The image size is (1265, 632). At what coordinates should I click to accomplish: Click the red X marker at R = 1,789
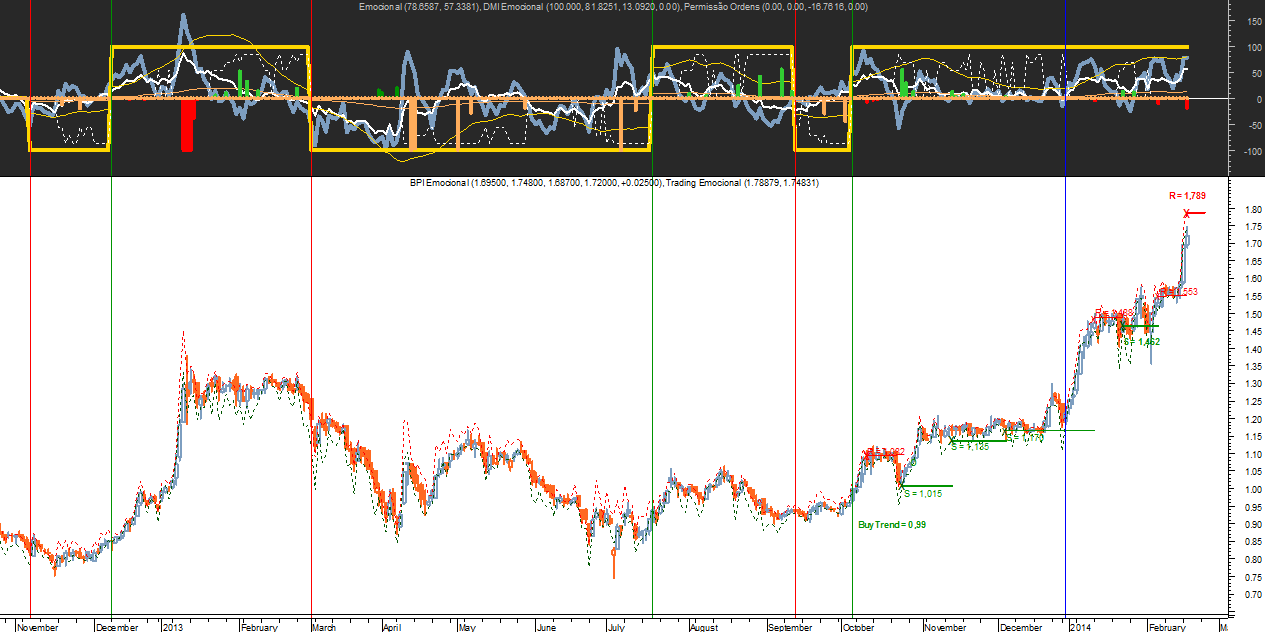click(1187, 213)
